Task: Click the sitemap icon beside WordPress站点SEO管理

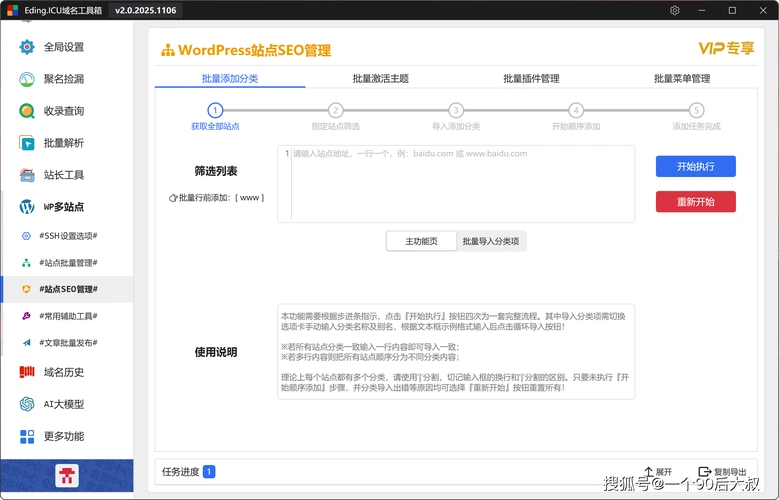Action: click(x=168, y=50)
